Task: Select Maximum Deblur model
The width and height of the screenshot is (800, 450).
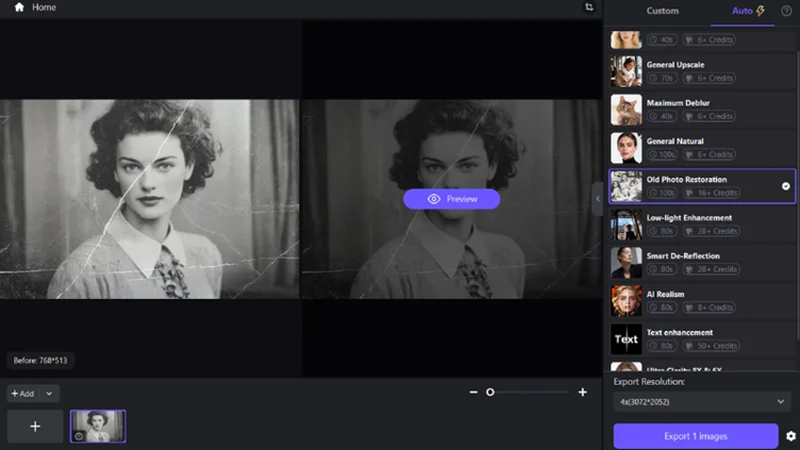Action: point(702,110)
